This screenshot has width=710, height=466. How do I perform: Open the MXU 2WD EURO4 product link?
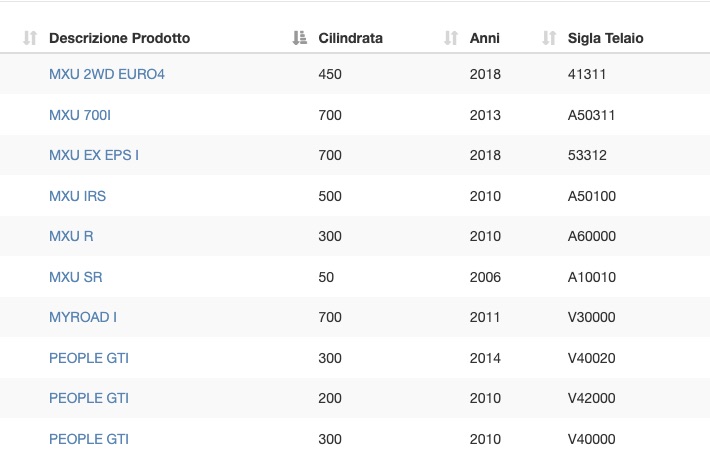pyautogui.click(x=107, y=74)
